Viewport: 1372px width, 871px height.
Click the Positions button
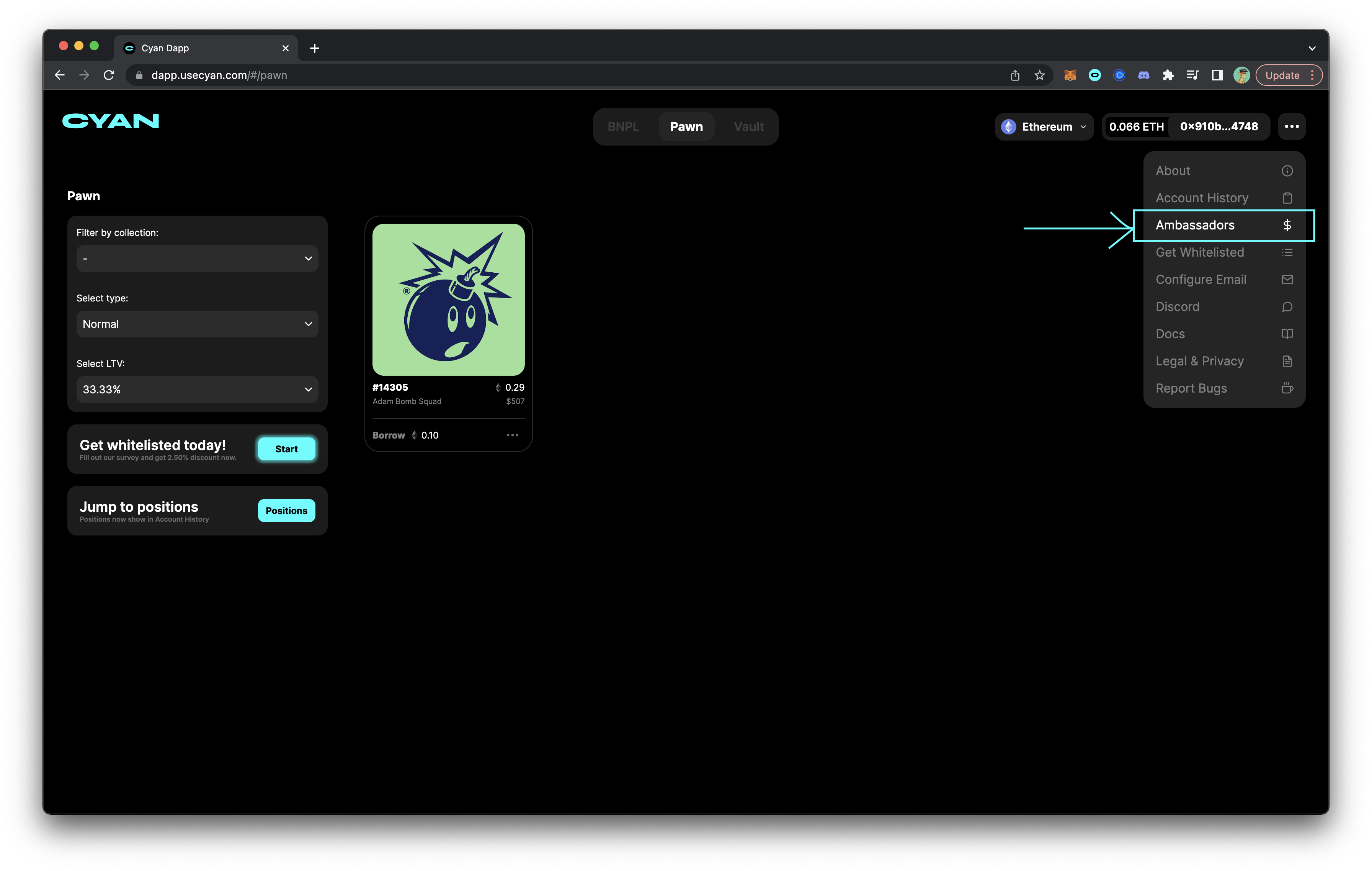[x=286, y=511]
